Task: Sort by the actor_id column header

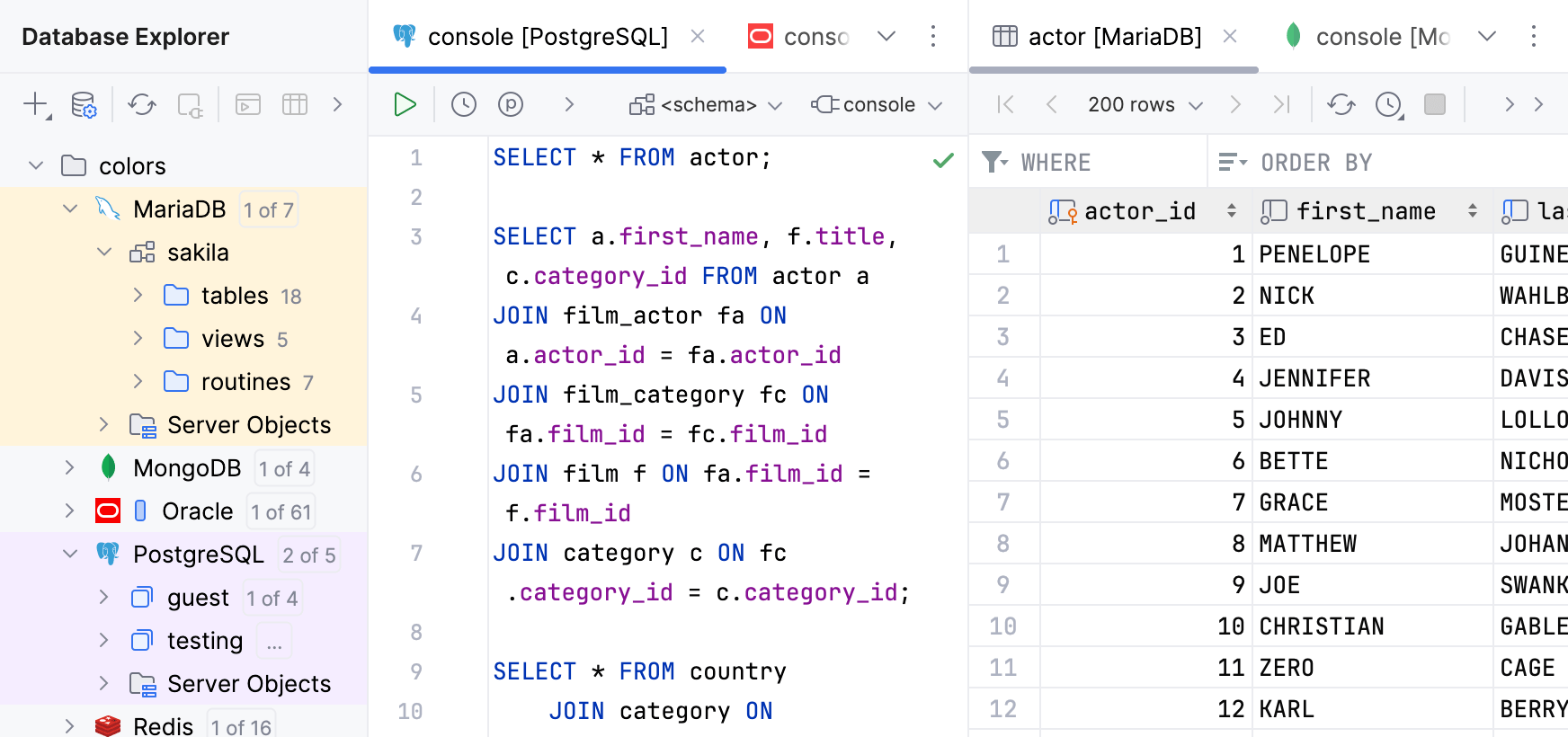Action: point(1140,211)
